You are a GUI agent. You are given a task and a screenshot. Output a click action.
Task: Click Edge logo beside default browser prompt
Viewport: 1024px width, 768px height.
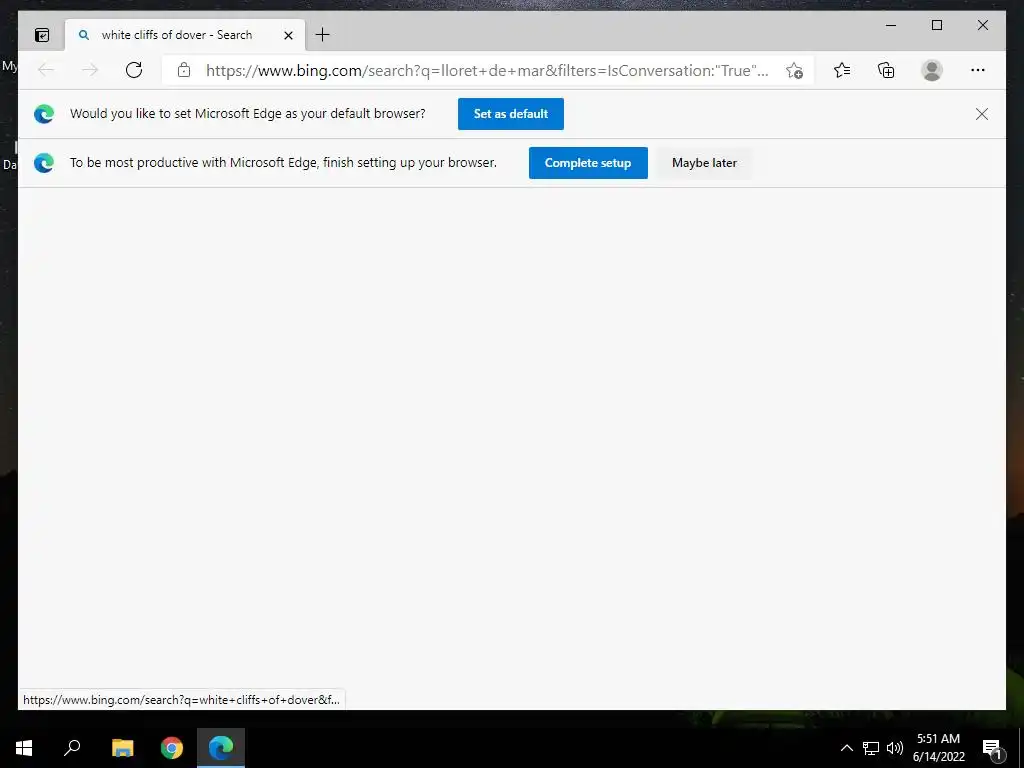pyautogui.click(x=44, y=114)
